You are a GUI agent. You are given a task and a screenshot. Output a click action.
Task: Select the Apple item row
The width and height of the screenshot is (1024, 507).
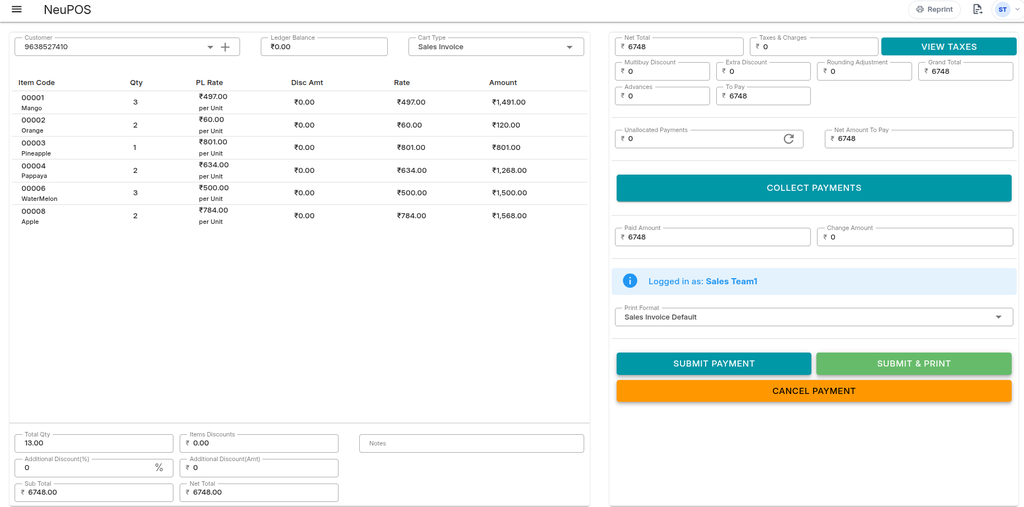click(298, 216)
